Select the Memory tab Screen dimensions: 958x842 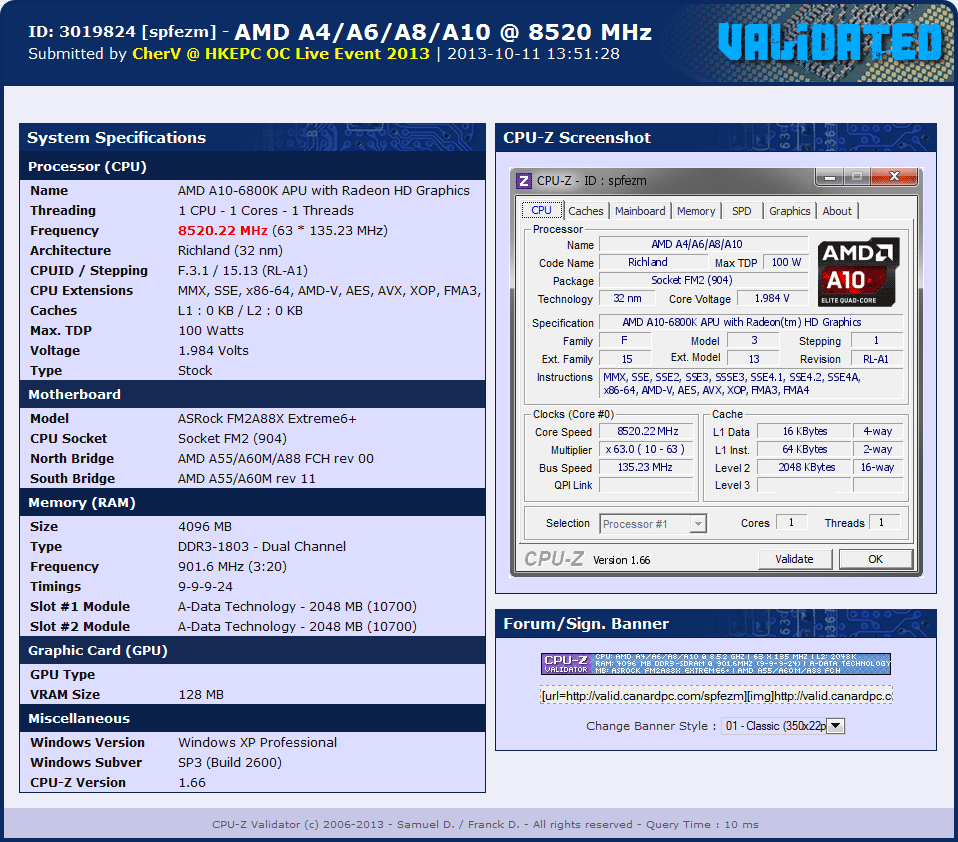click(696, 211)
